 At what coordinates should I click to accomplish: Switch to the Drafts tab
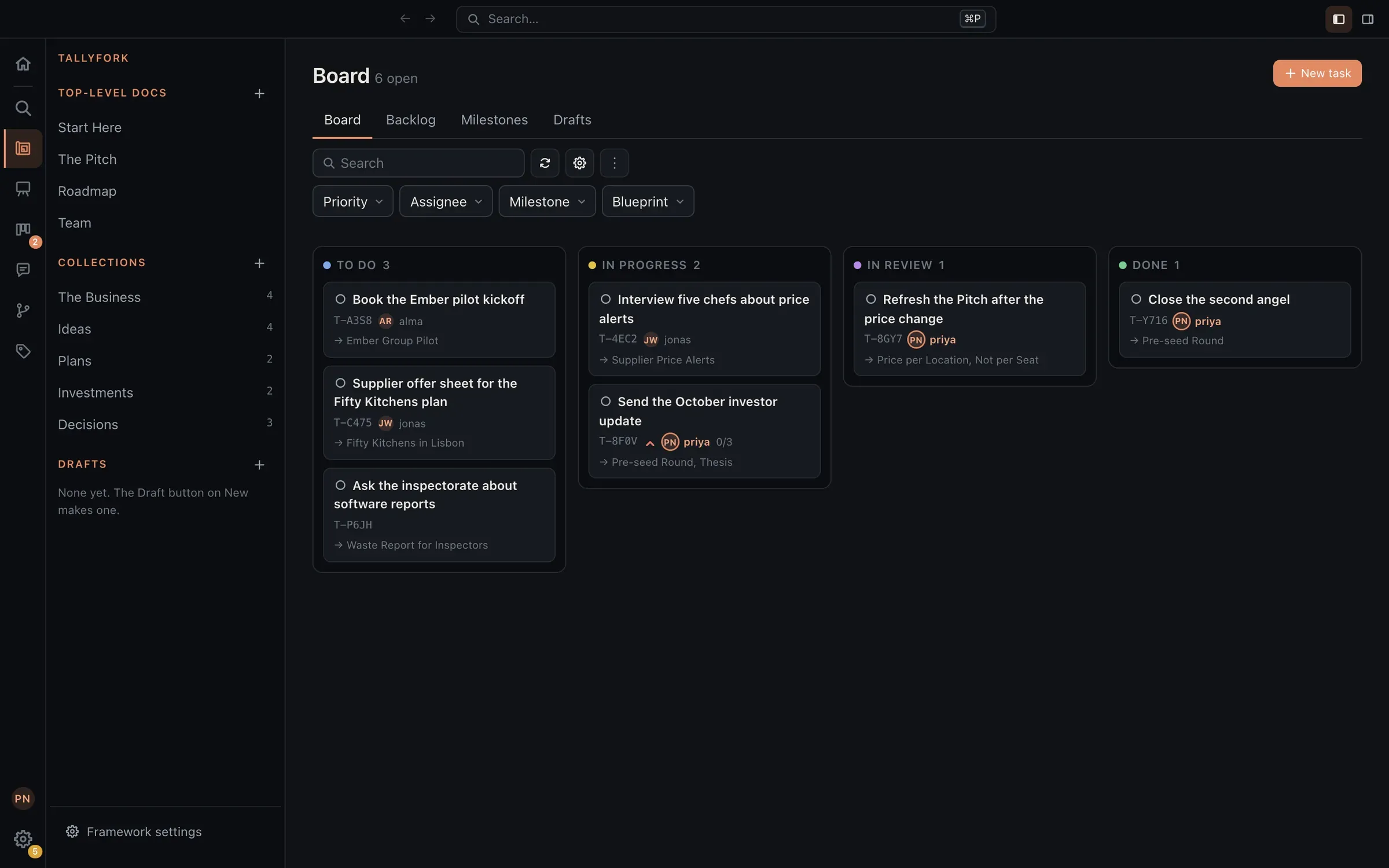coord(572,120)
